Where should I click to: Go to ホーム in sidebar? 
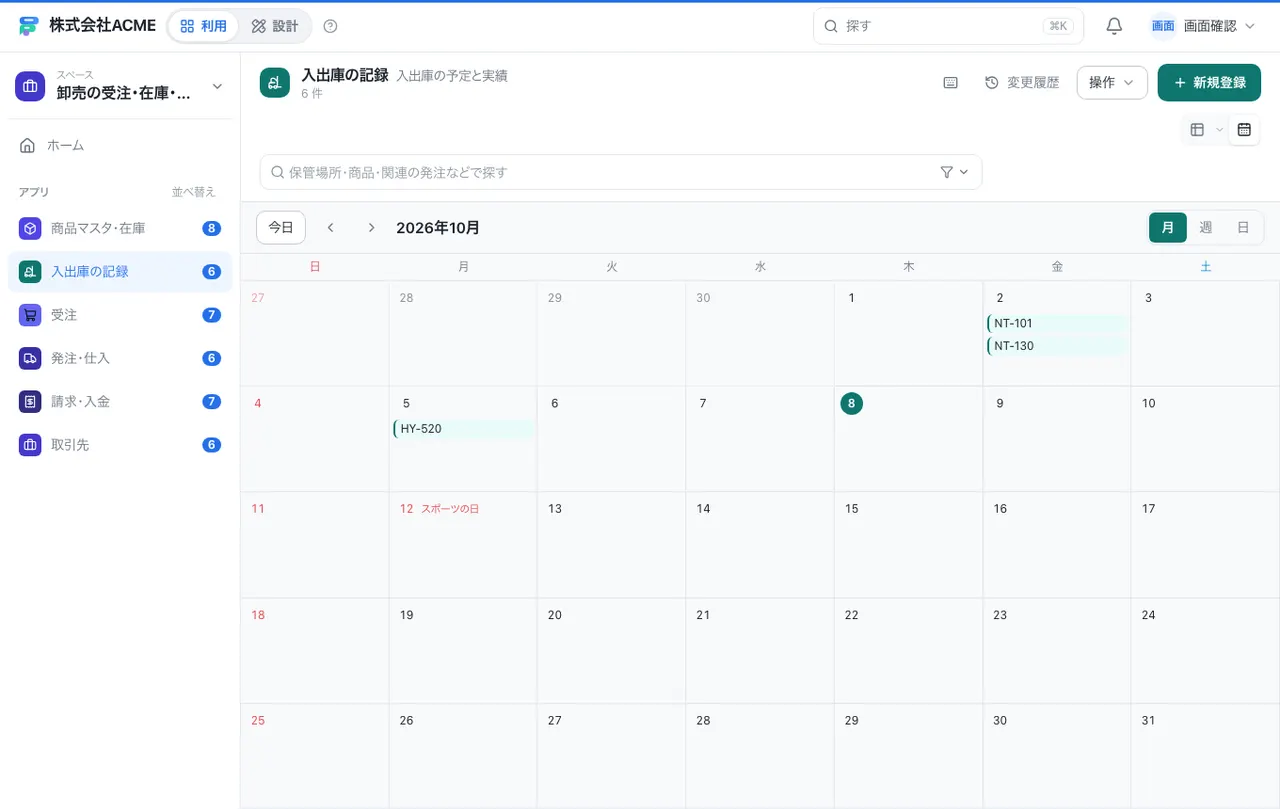120,145
